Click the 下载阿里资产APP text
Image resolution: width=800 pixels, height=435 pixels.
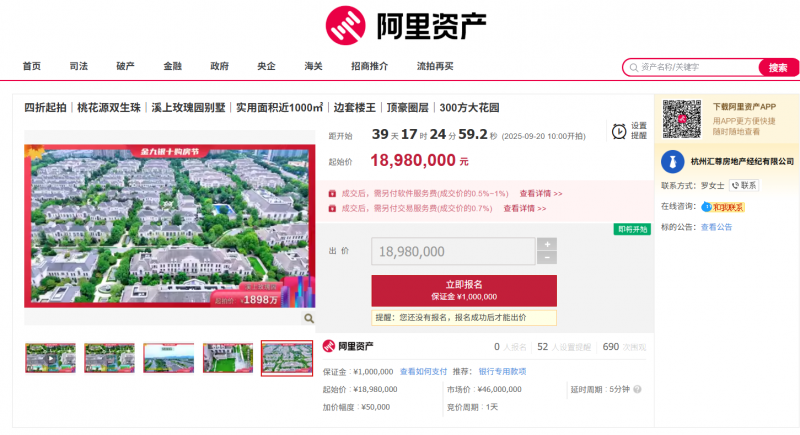[x=744, y=107]
